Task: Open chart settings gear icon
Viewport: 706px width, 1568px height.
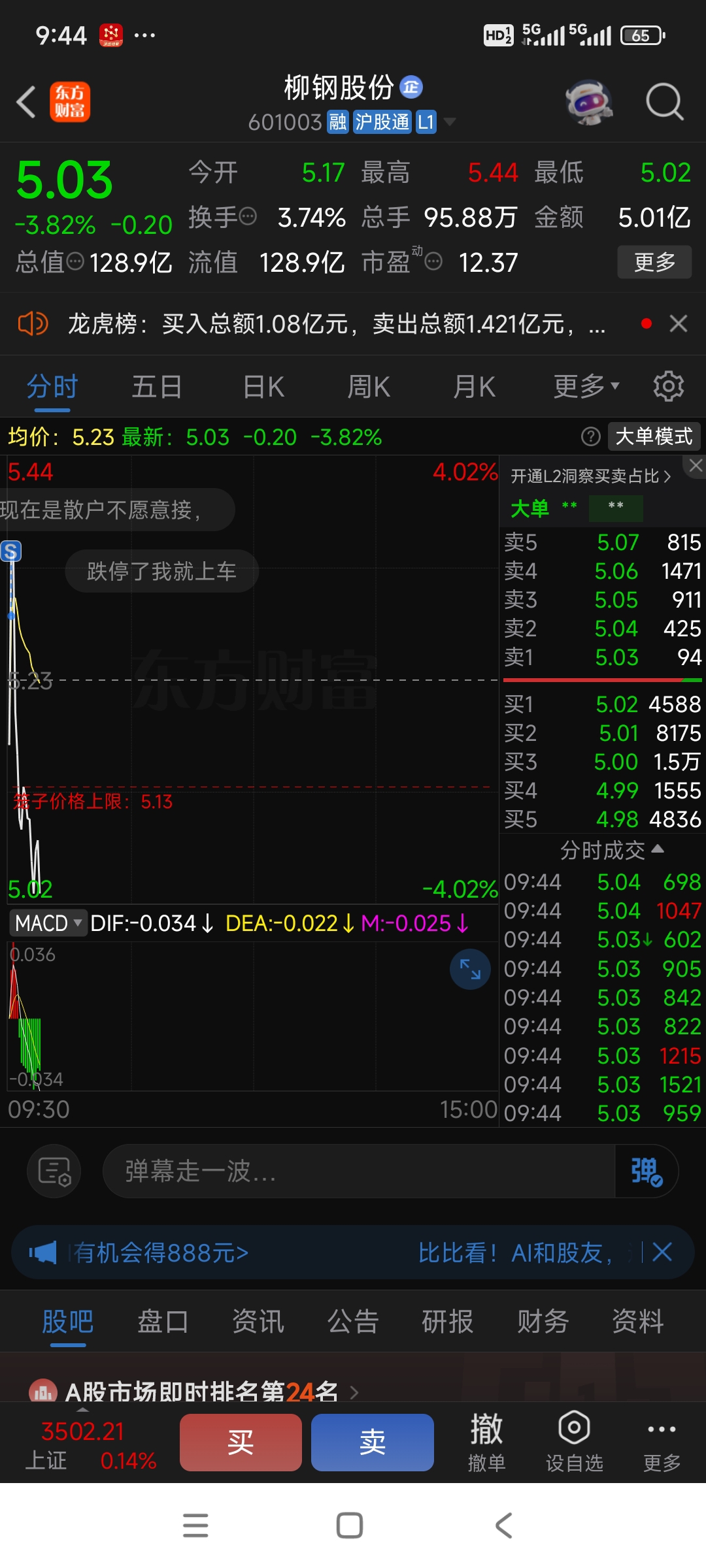Action: [x=669, y=387]
